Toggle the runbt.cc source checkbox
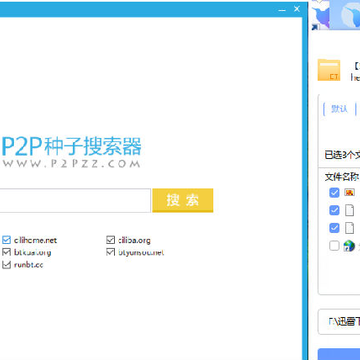This screenshot has width=360, height=360. tap(6, 265)
